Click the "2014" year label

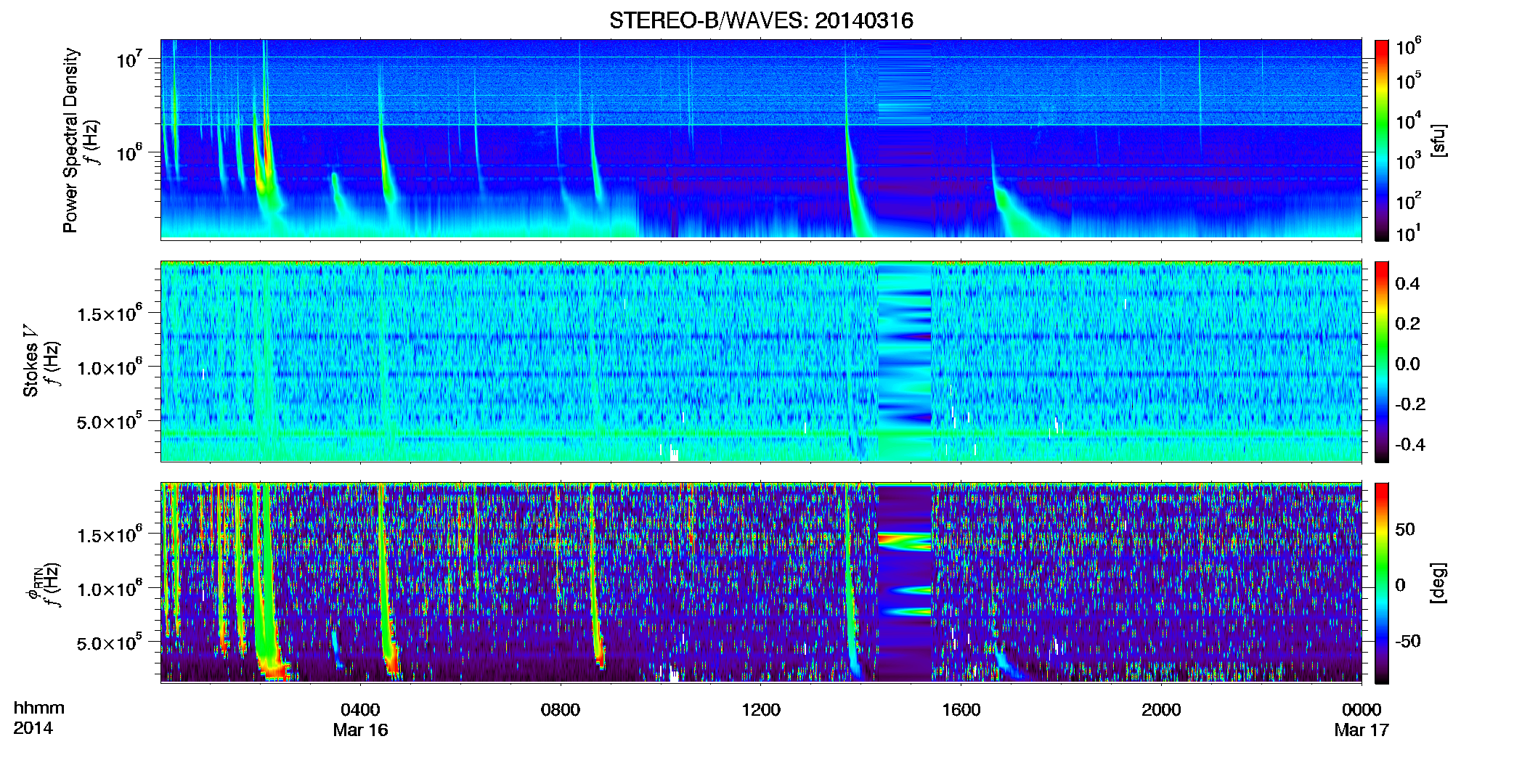click(x=33, y=728)
